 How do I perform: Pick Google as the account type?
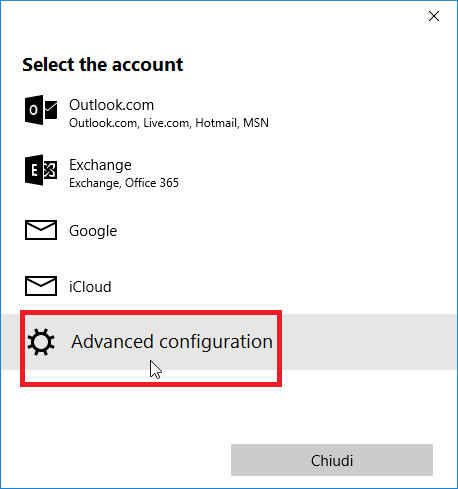coord(229,230)
